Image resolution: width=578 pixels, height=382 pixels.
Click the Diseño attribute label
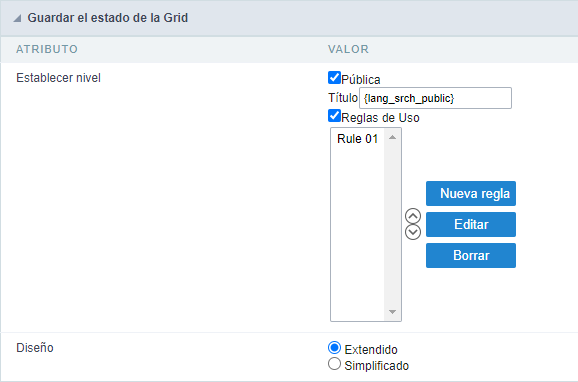35,348
